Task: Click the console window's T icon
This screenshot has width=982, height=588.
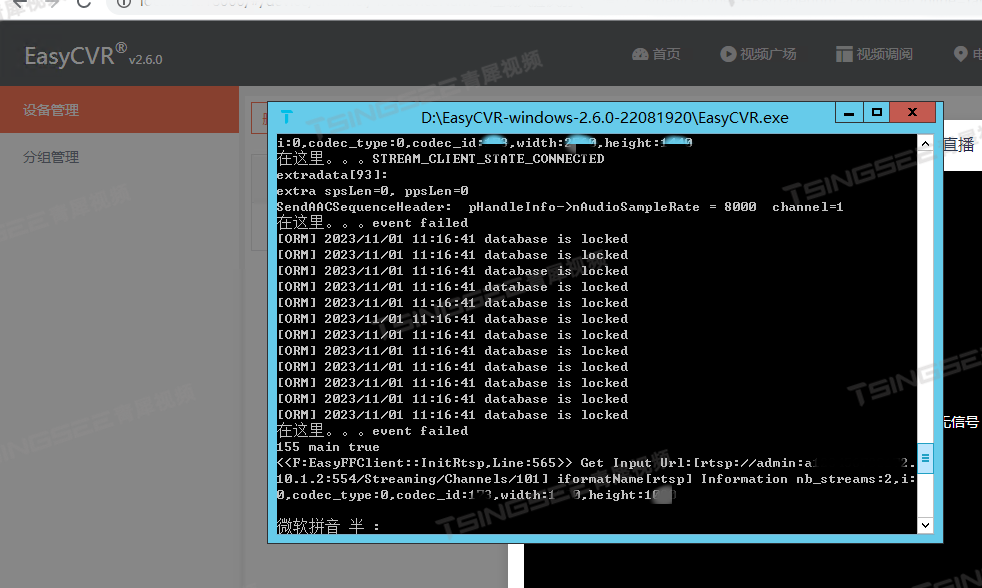Action: [x=287, y=117]
